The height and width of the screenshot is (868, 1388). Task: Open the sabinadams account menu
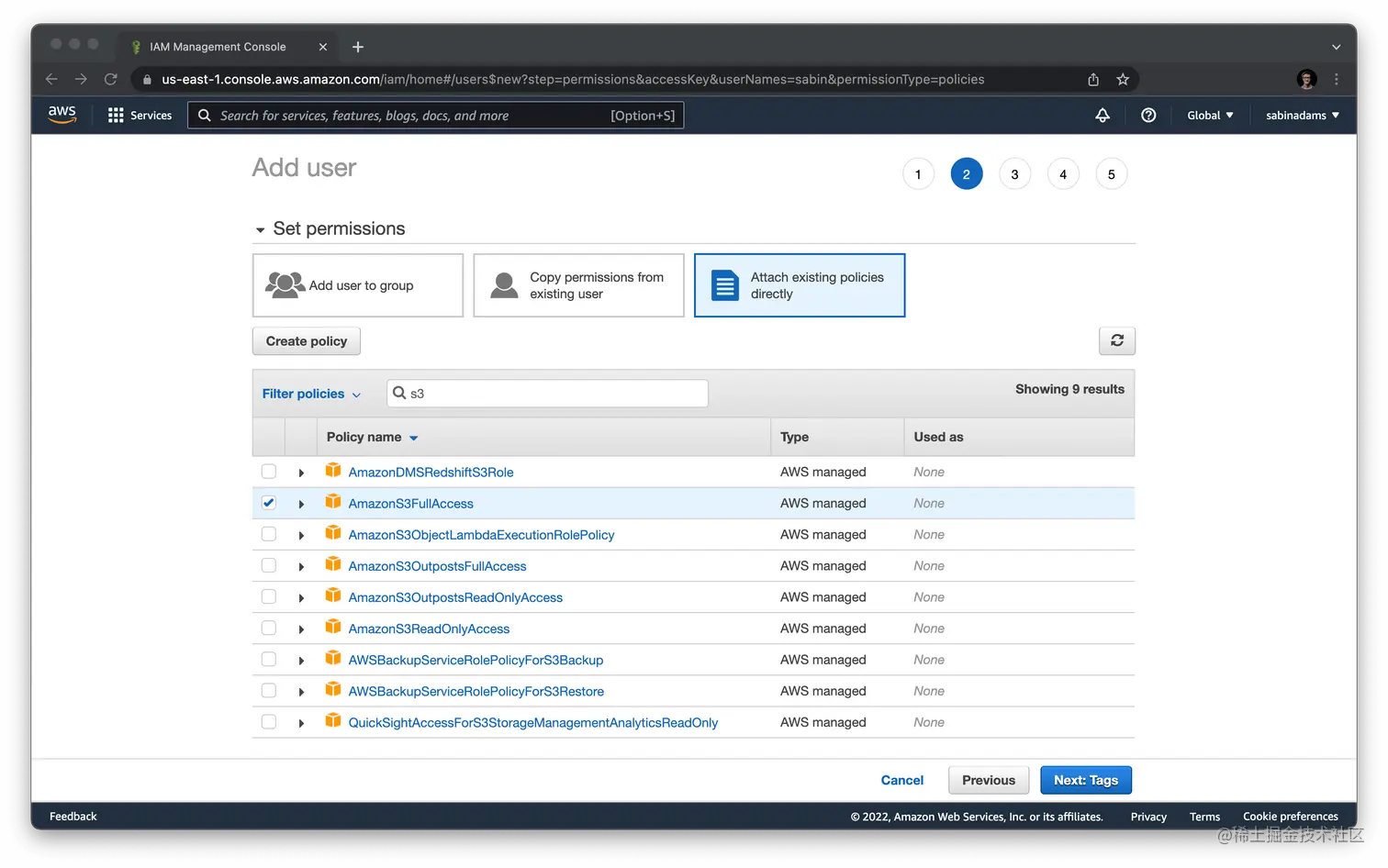click(1300, 115)
